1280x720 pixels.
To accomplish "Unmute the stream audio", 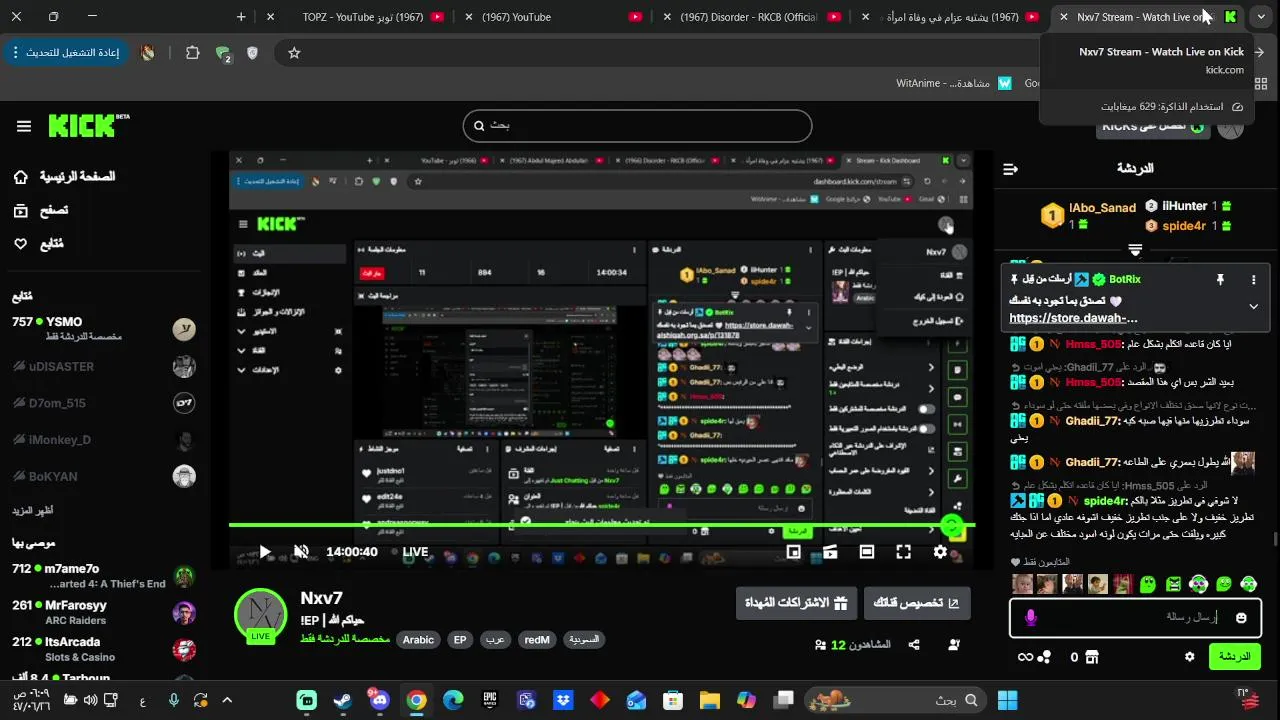I will point(300,552).
